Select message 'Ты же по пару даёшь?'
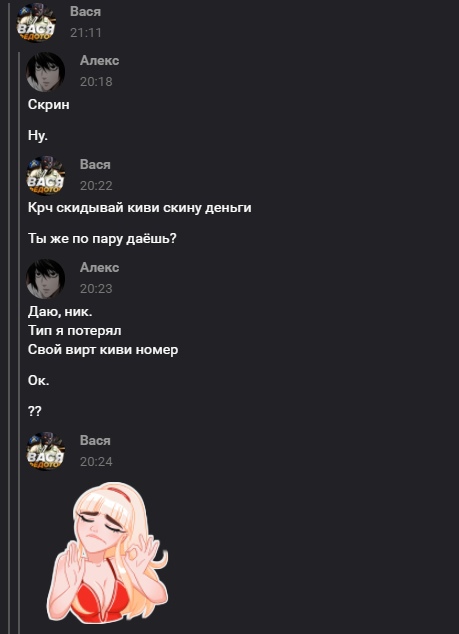The width and height of the screenshot is (459, 634). tap(102, 239)
